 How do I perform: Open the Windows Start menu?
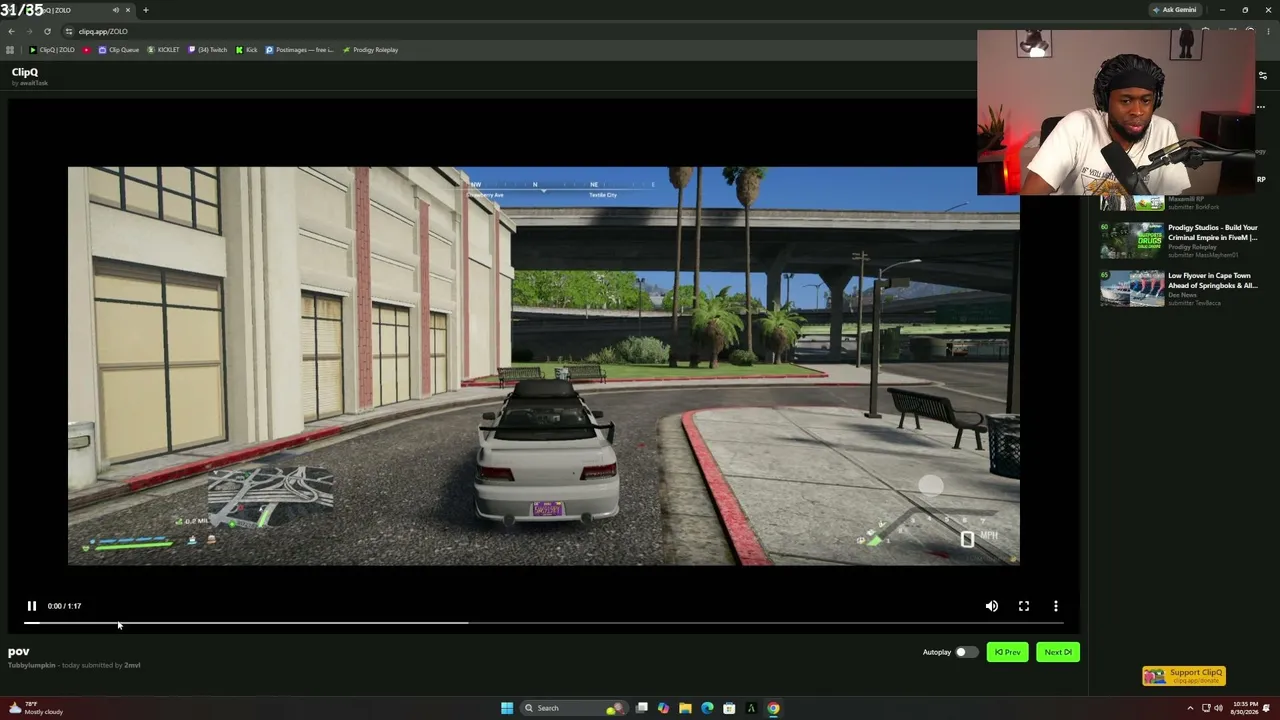[x=507, y=708]
